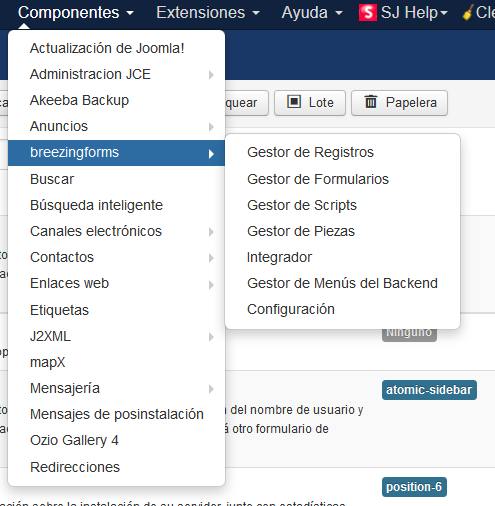This screenshot has height=506, width=495.
Task: Expand the Administracion JCE submenu arrow
Action: [211, 75]
